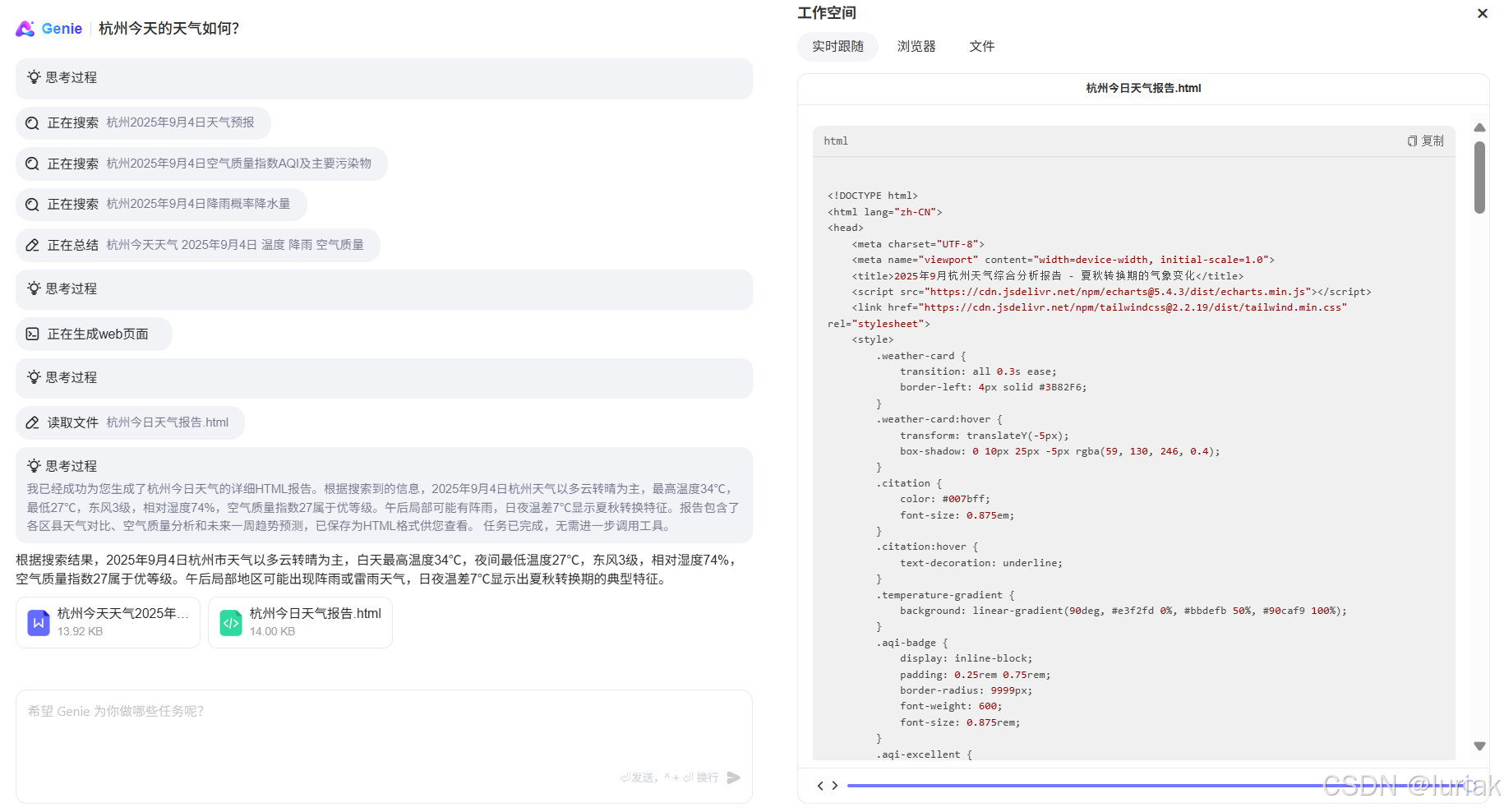1504x812 pixels.
Task: Expand the 思考过程 above 正在生成web页面
Action: [384, 289]
